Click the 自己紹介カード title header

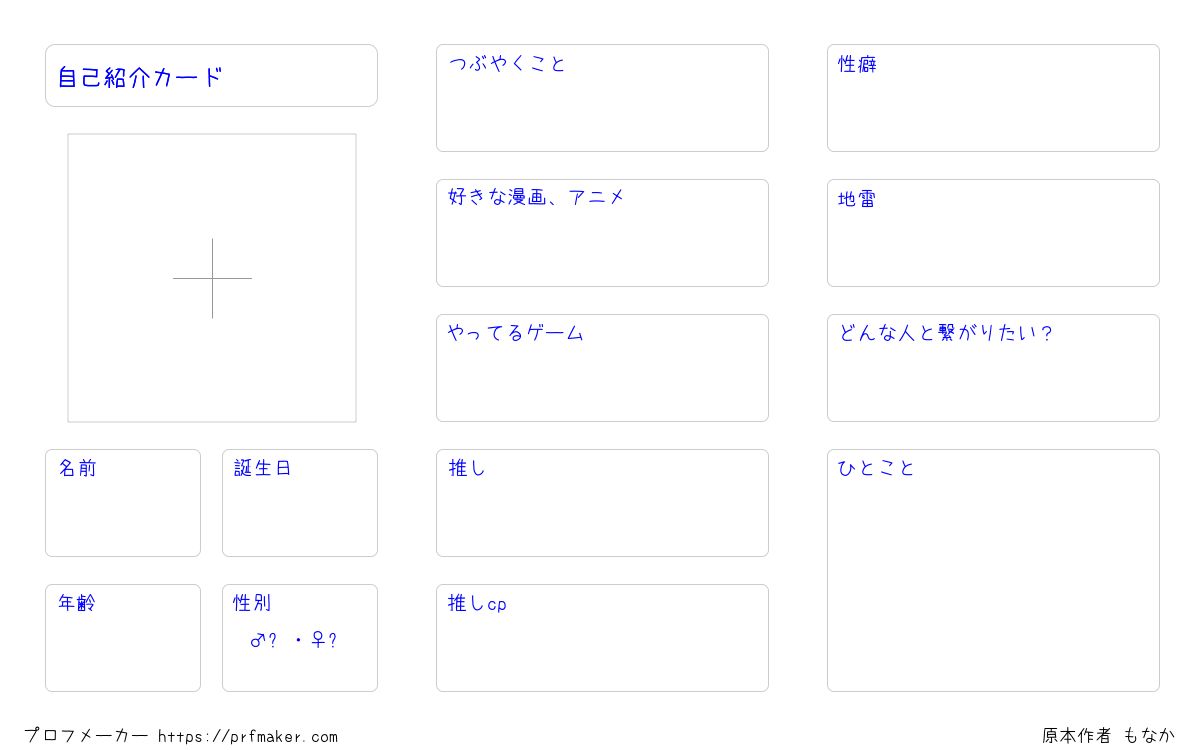click(211, 75)
